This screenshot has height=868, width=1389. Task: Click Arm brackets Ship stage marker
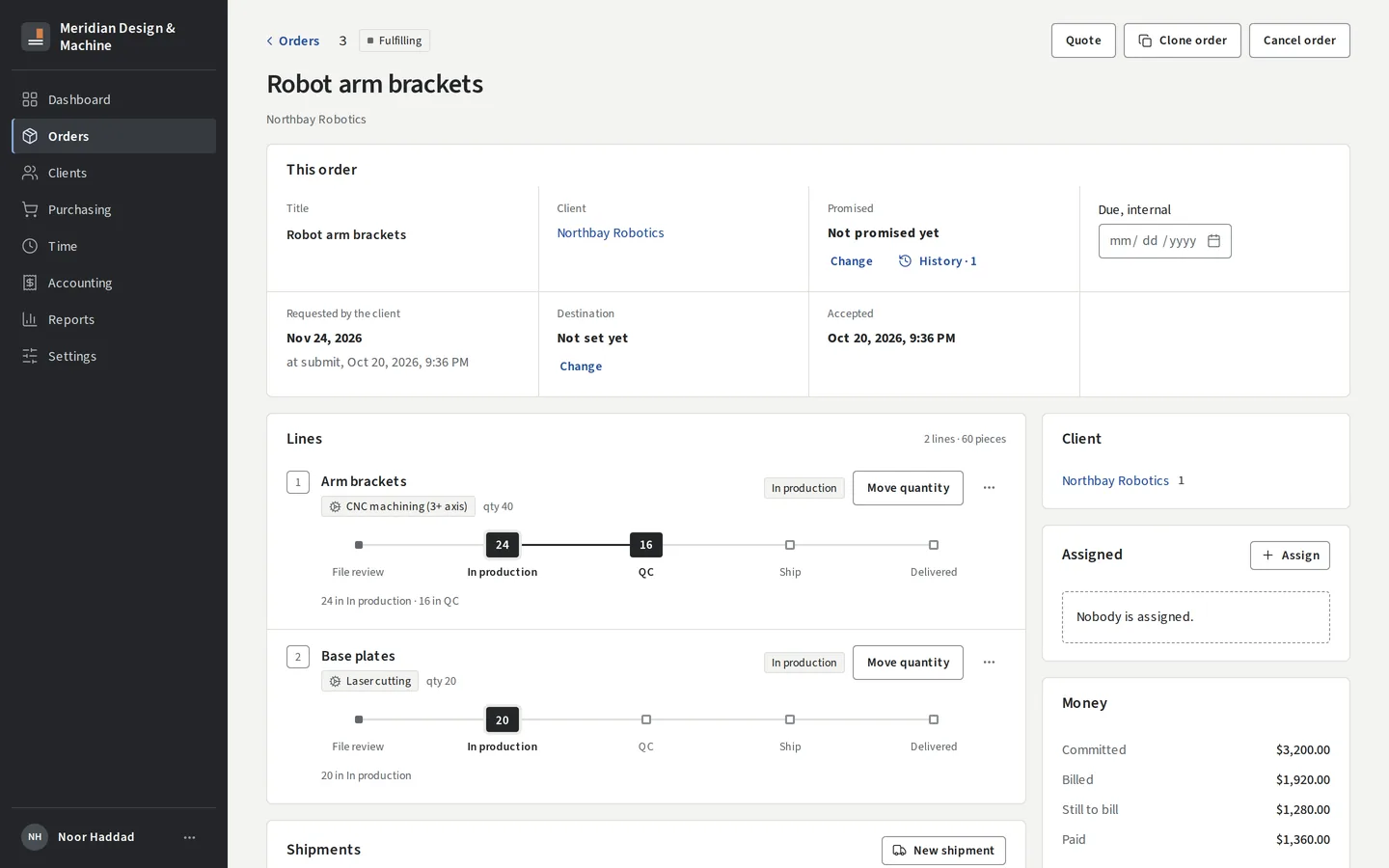pyautogui.click(x=790, y=545)
